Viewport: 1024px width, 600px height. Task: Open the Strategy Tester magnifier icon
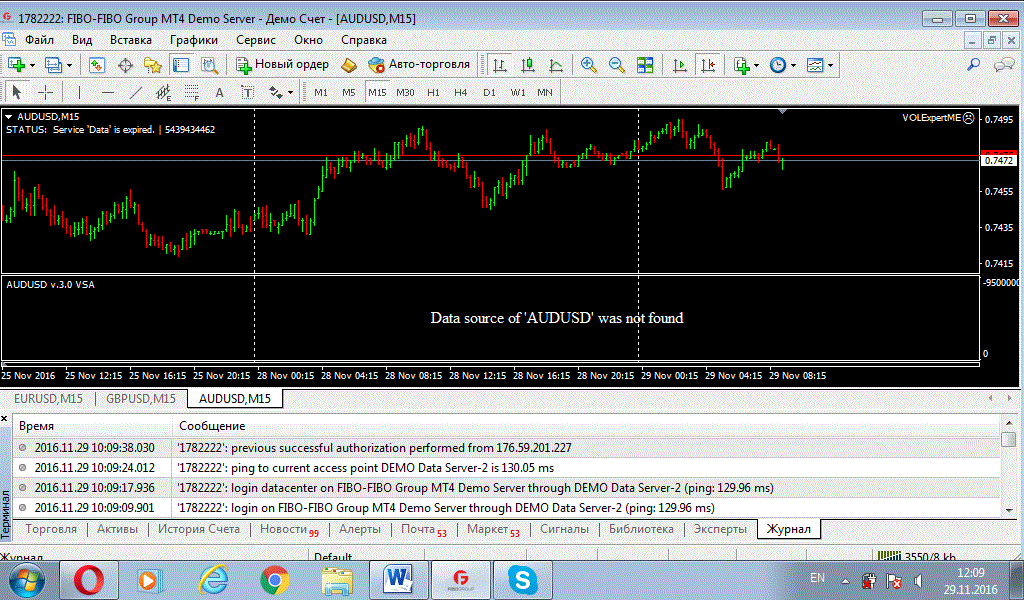209,65
